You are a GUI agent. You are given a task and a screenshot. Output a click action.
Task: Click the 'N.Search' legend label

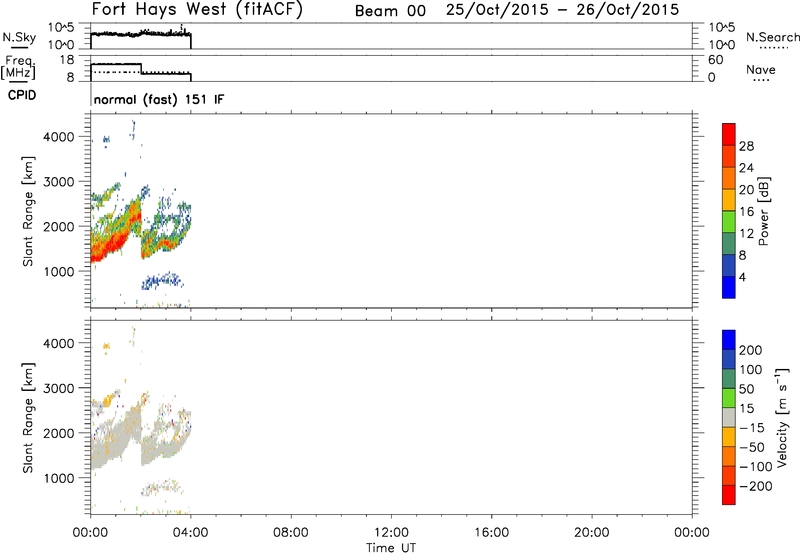pyautogui.click(x=772, y=37)
